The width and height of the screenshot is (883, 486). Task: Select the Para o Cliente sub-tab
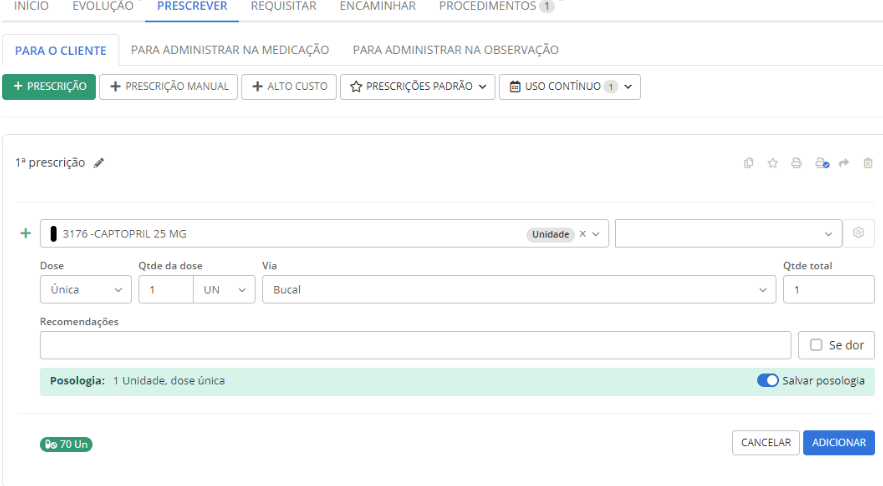click(61, 50)
